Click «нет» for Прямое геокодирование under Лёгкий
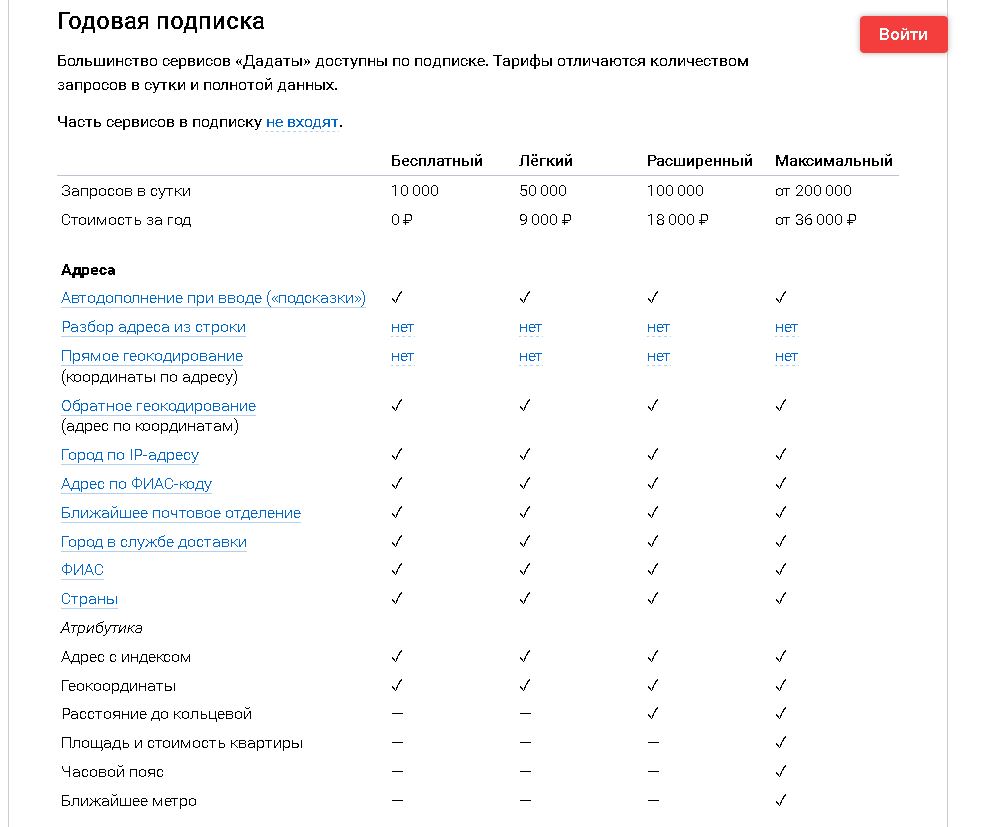This screenshot has height=827, width=992. coord(530,356)
